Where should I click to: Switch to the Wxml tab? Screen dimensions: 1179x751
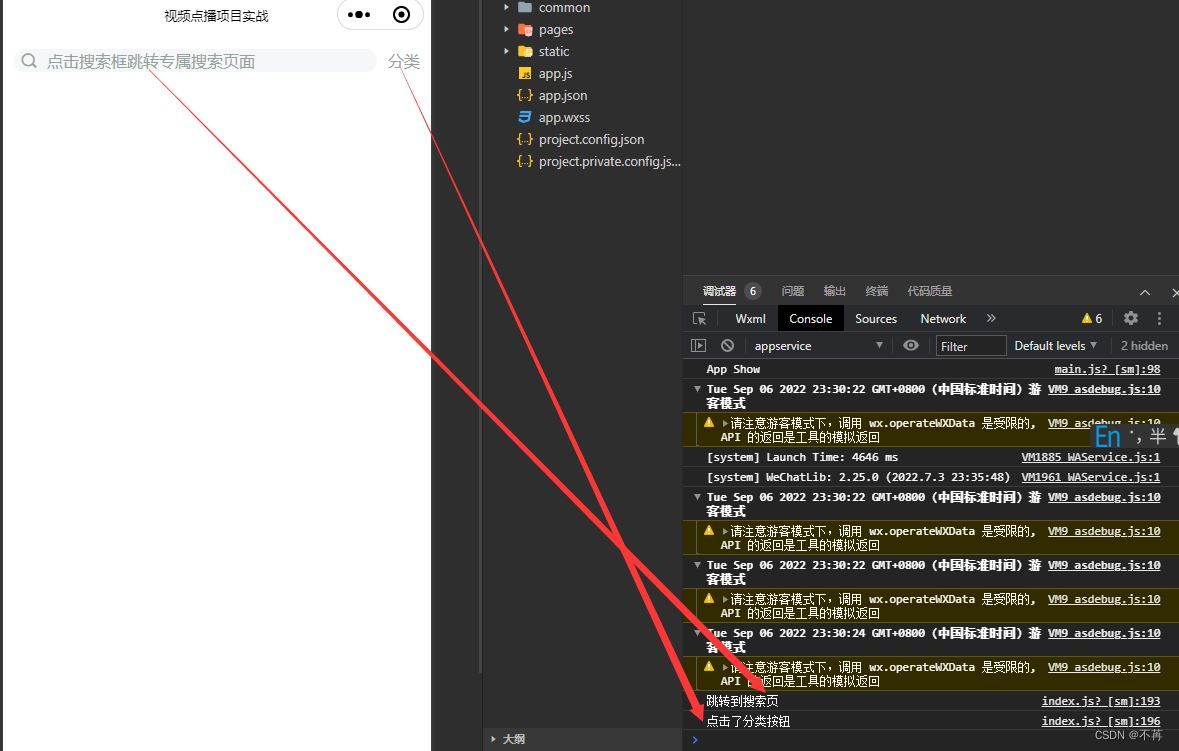coord(750,319)
